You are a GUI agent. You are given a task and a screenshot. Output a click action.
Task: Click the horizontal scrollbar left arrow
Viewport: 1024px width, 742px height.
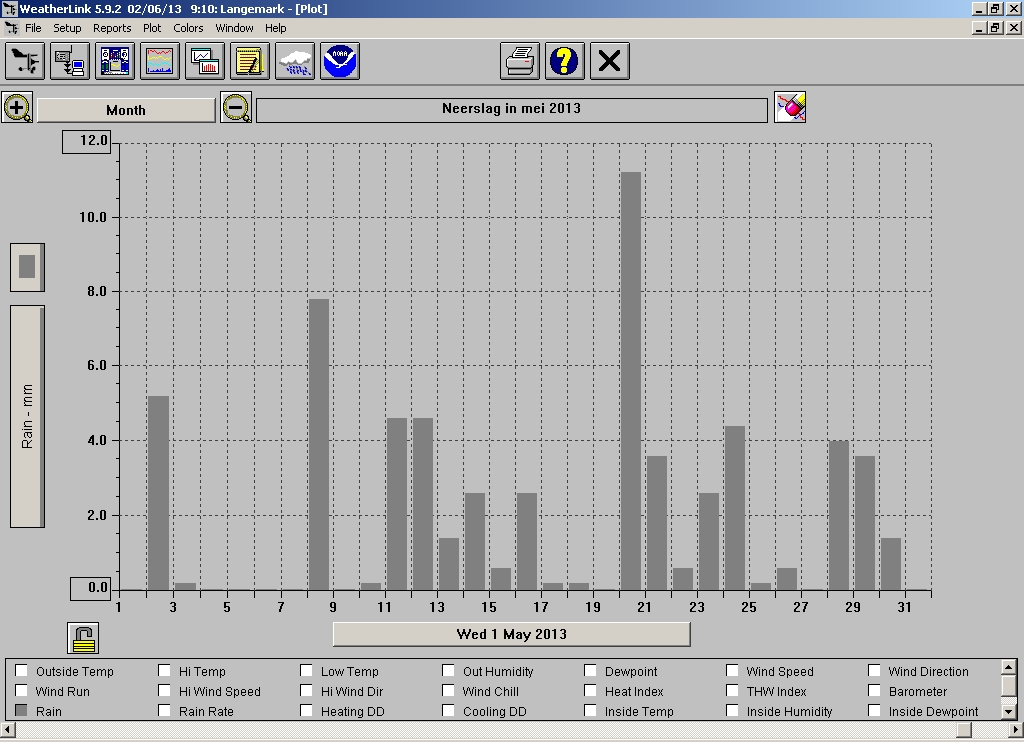[7, 729]
